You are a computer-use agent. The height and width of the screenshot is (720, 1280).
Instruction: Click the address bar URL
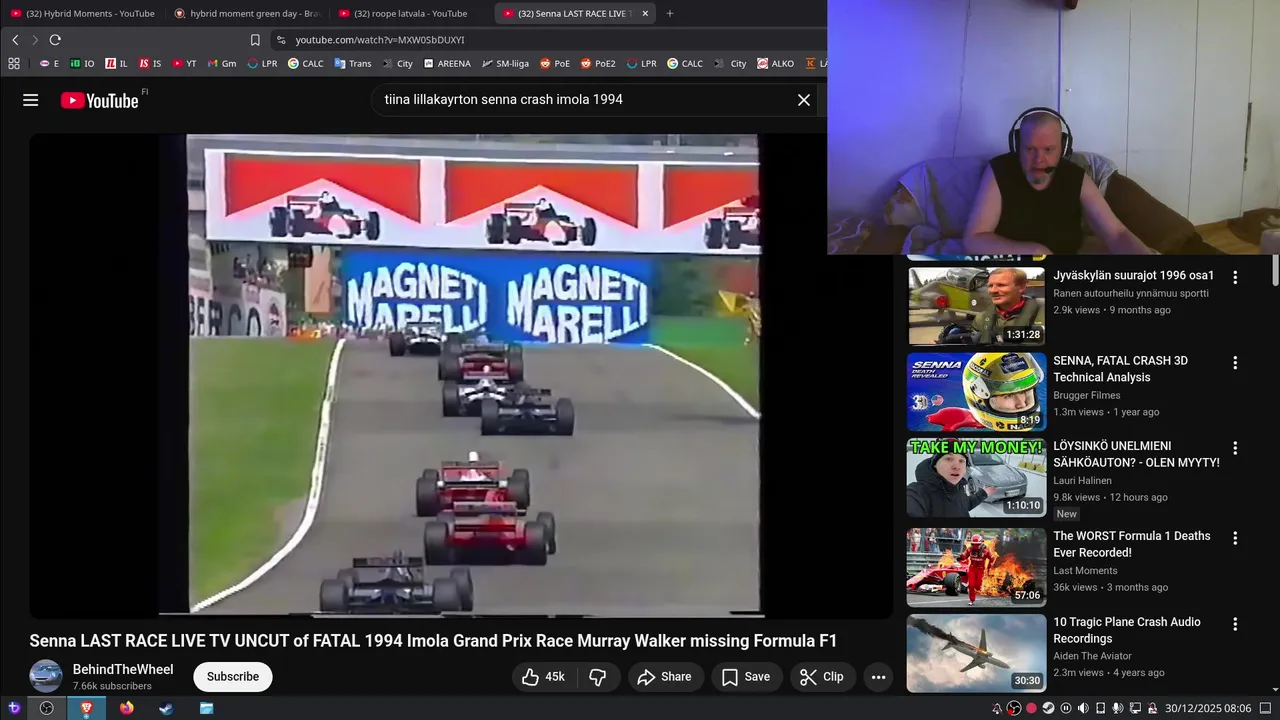(x=380, y=40)
